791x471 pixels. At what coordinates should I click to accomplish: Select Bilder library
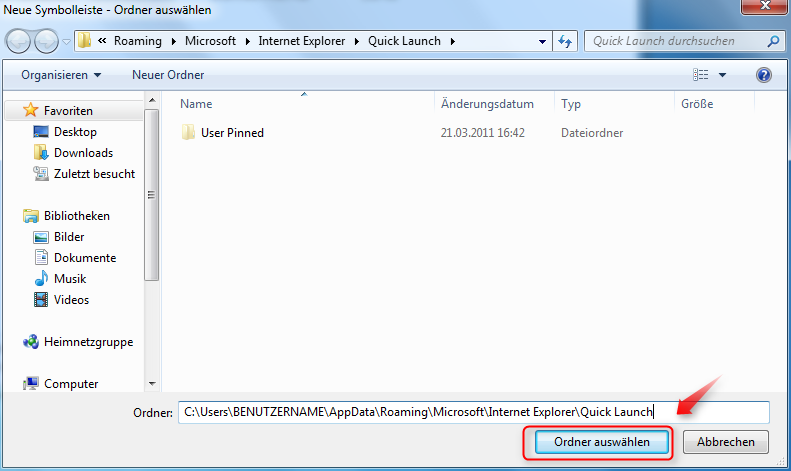(69, 237)
